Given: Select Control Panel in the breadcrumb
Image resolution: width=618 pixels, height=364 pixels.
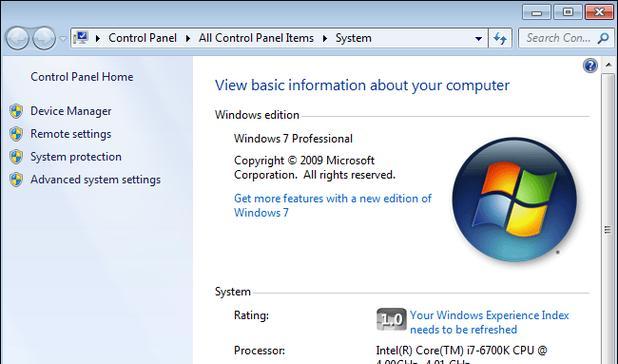Looking at the screenshot, I should tap(142, 38).
